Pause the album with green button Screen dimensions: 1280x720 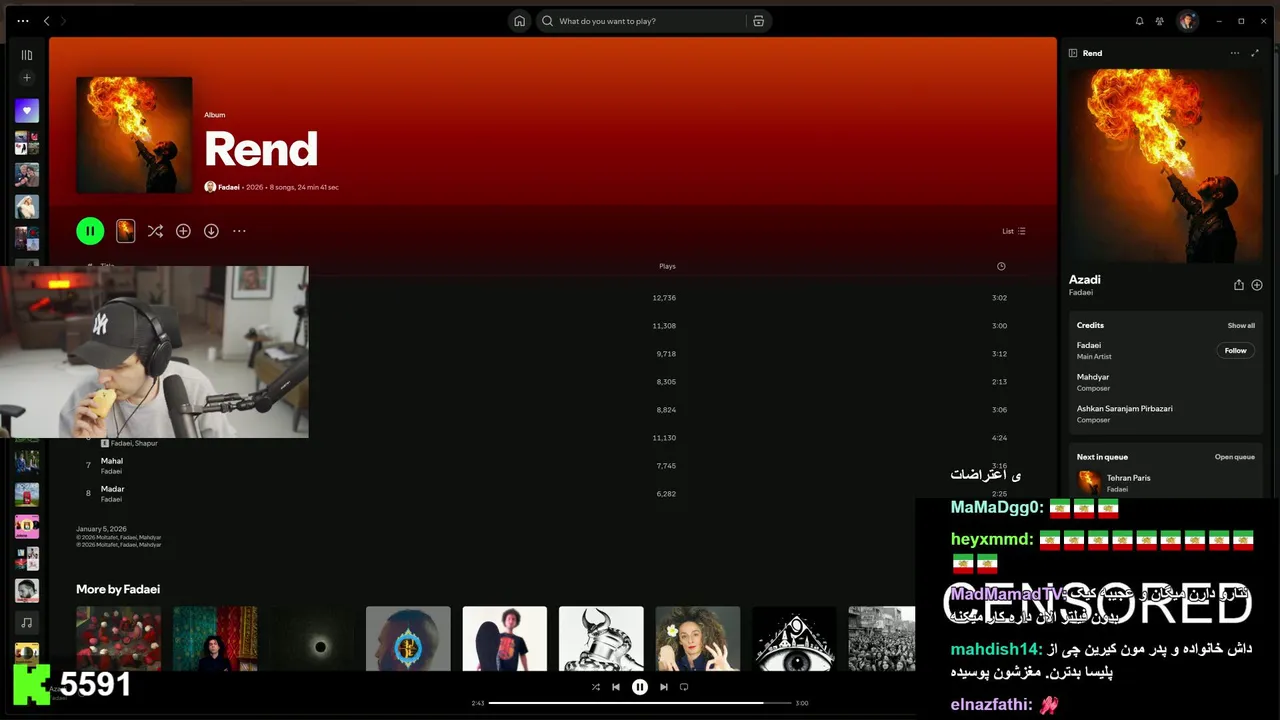(x=90, y=231)
